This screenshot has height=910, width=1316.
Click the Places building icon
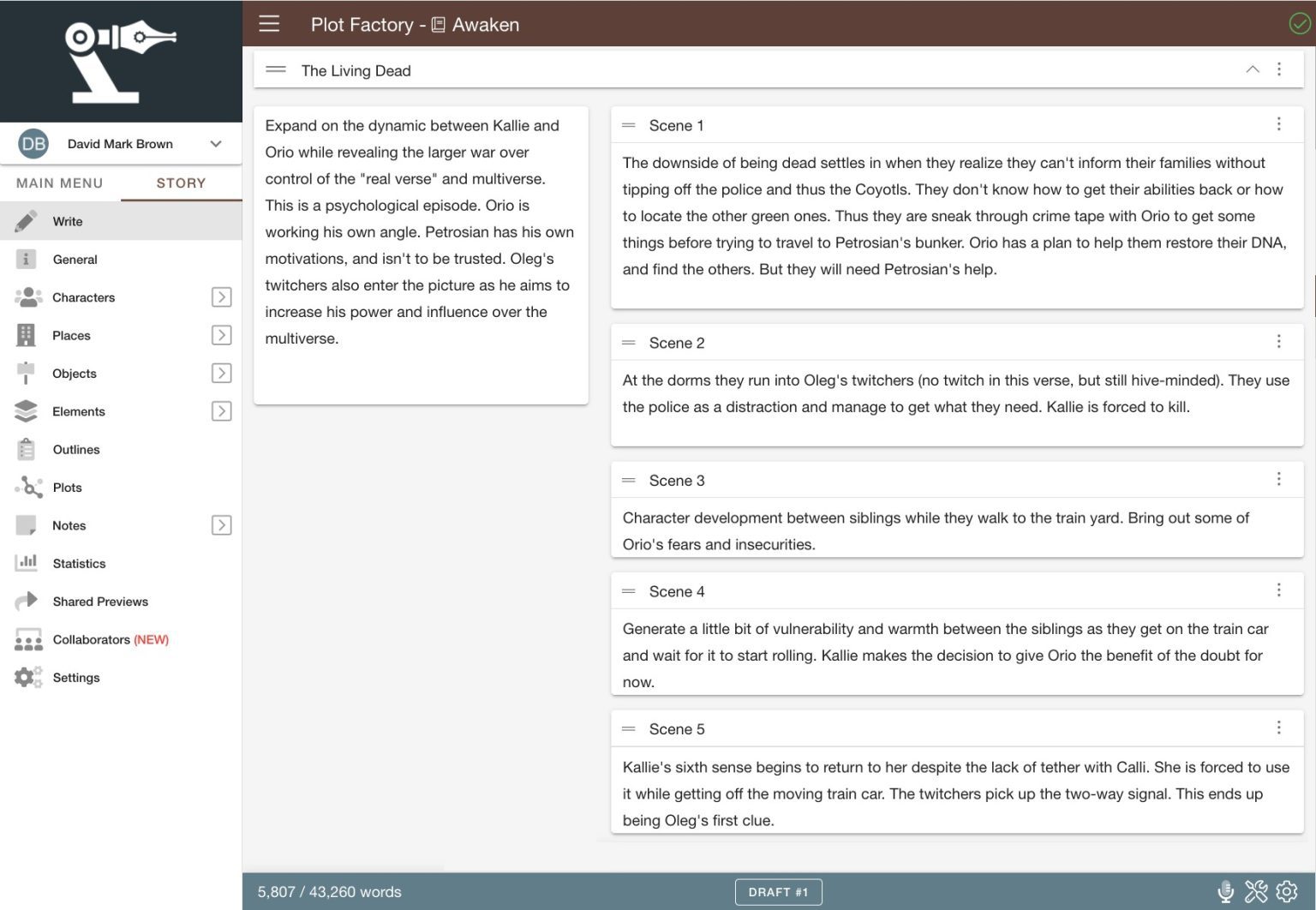coord(27,334)
